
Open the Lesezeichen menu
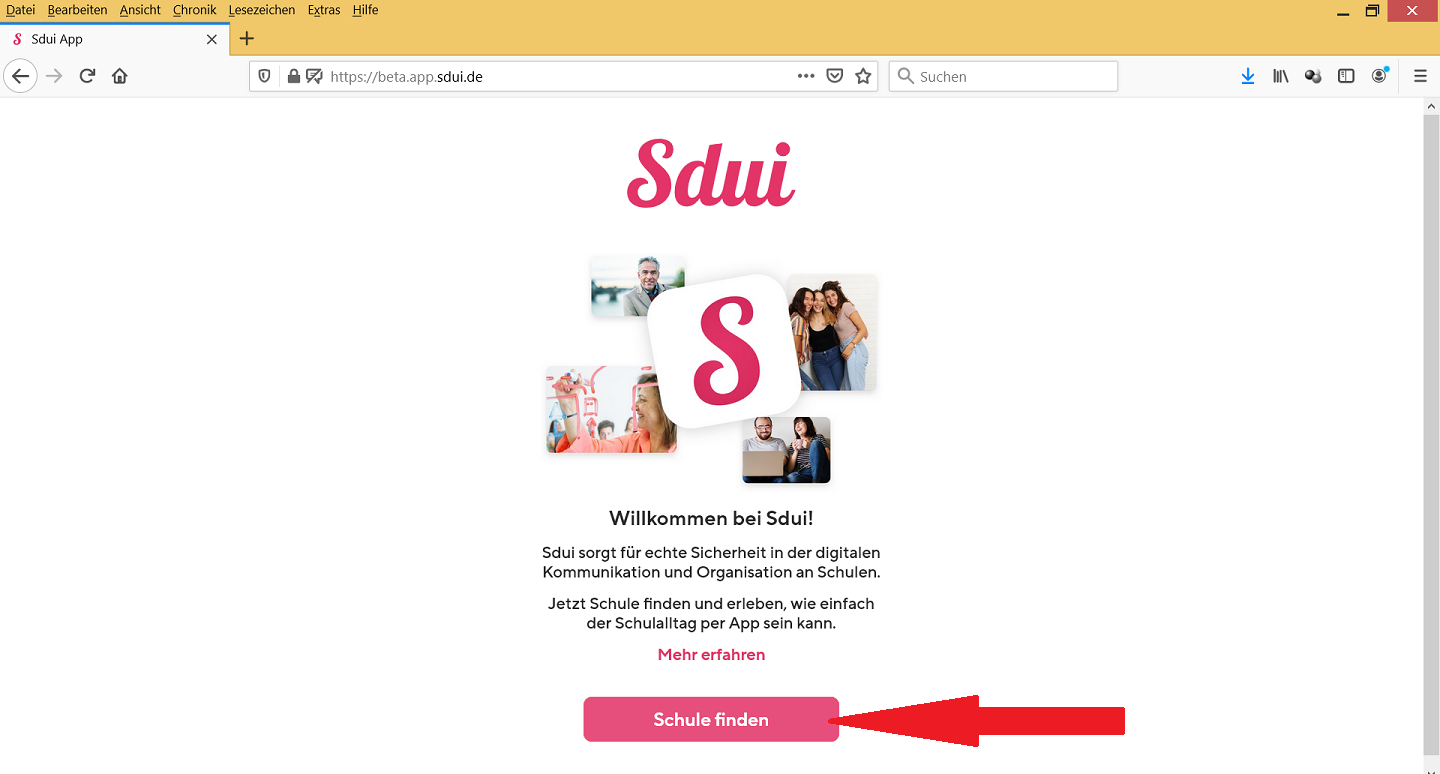click(x=262, y=10)
